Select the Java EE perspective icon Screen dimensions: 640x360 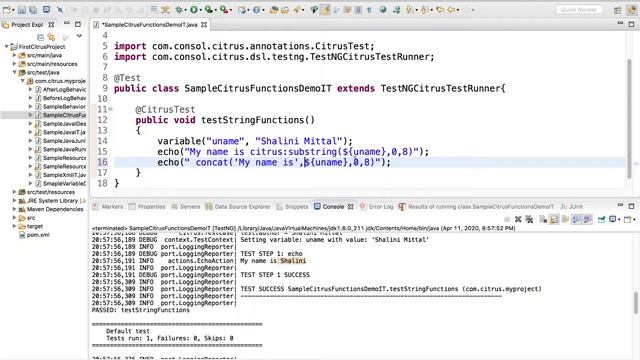631,10
